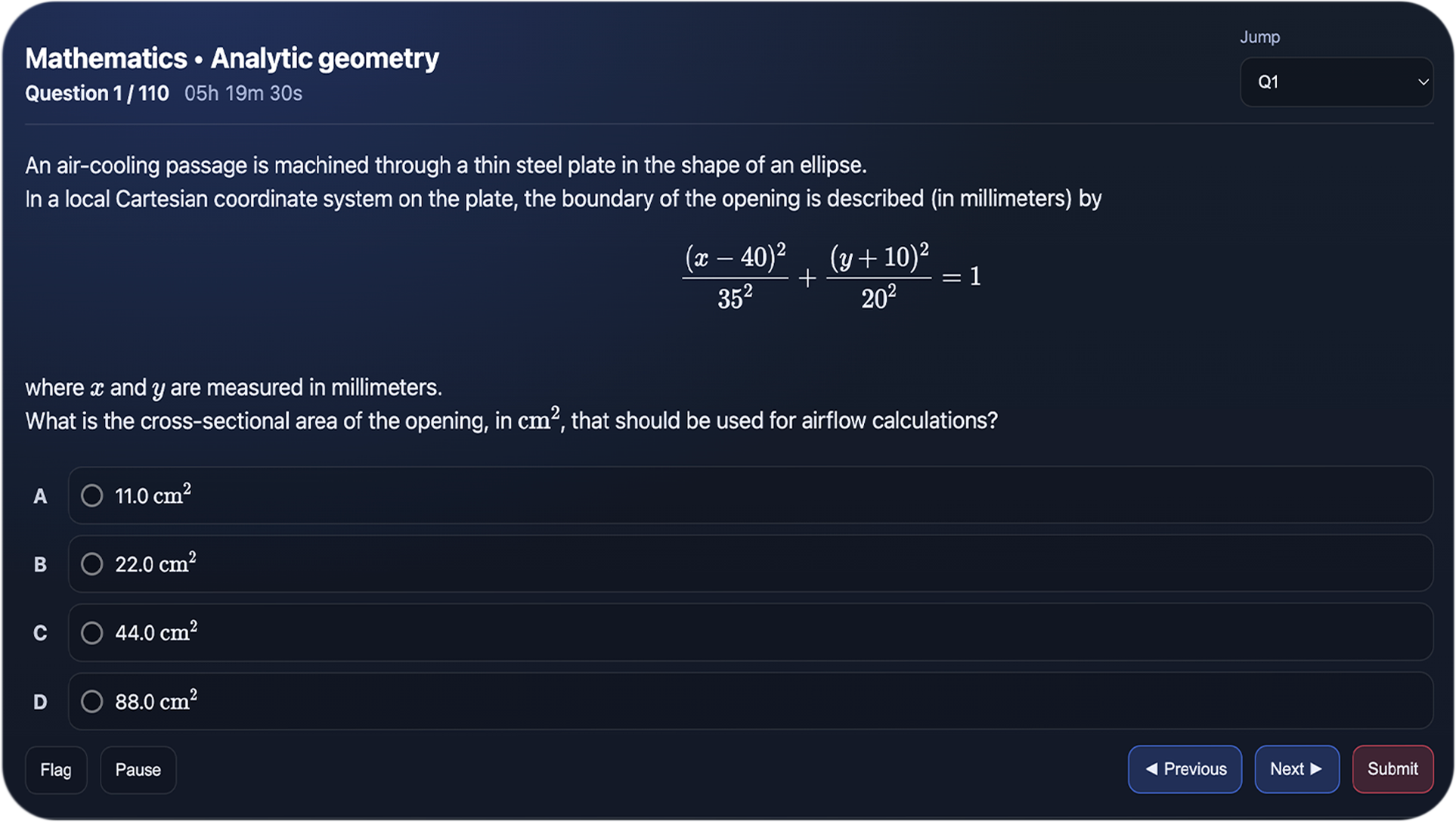The width and height of the screenshot is (1456, 822).
Task: Click the Mathematics • Analytic geometry heading
Action: tap(232, 58)
